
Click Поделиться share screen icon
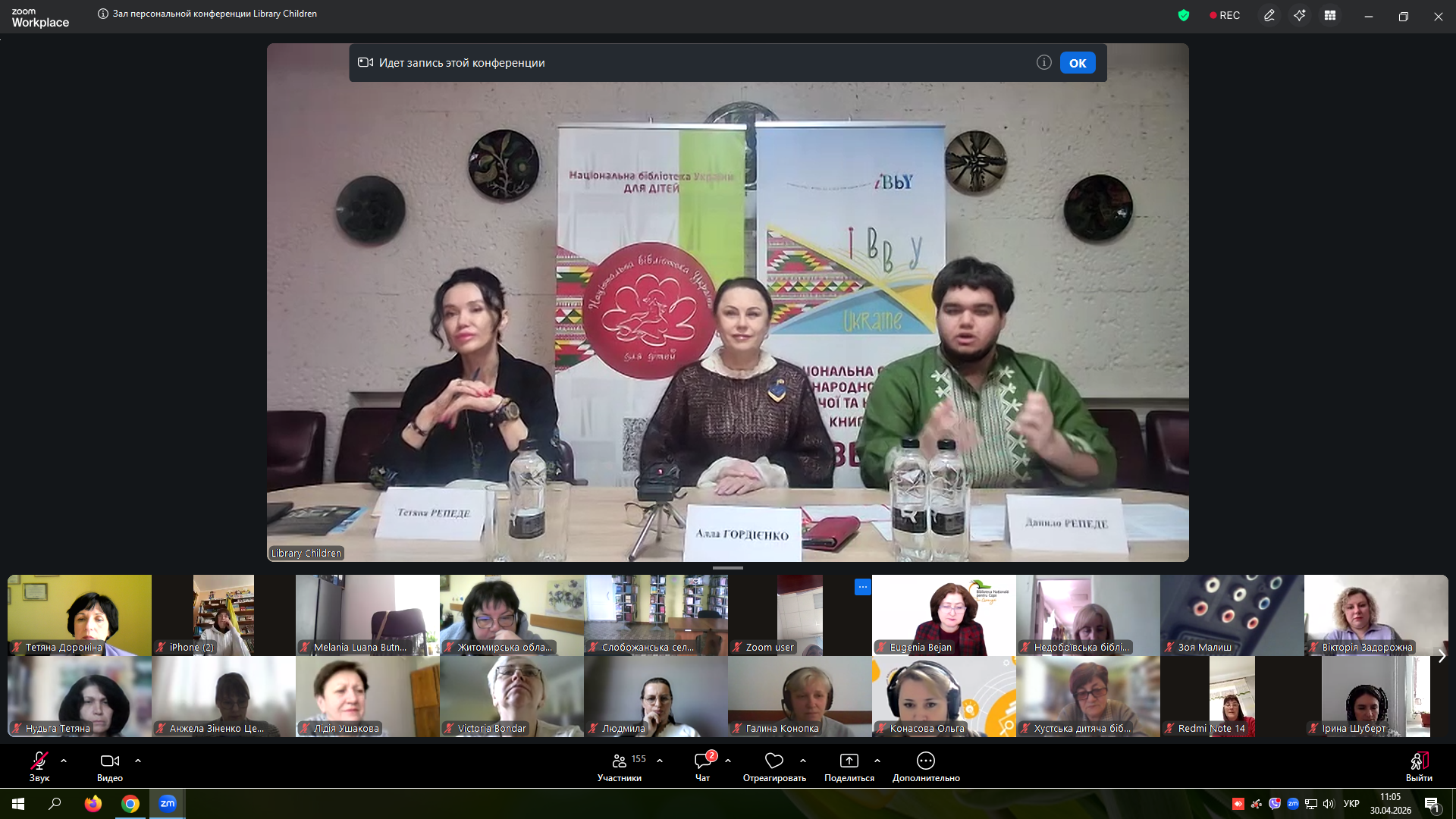click(849, 761)
